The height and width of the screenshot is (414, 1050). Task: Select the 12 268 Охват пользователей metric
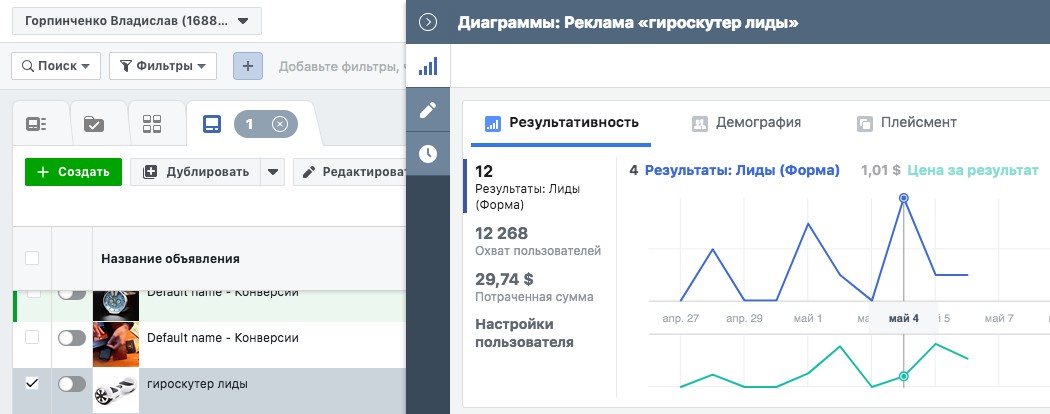(x=538, y=242)
